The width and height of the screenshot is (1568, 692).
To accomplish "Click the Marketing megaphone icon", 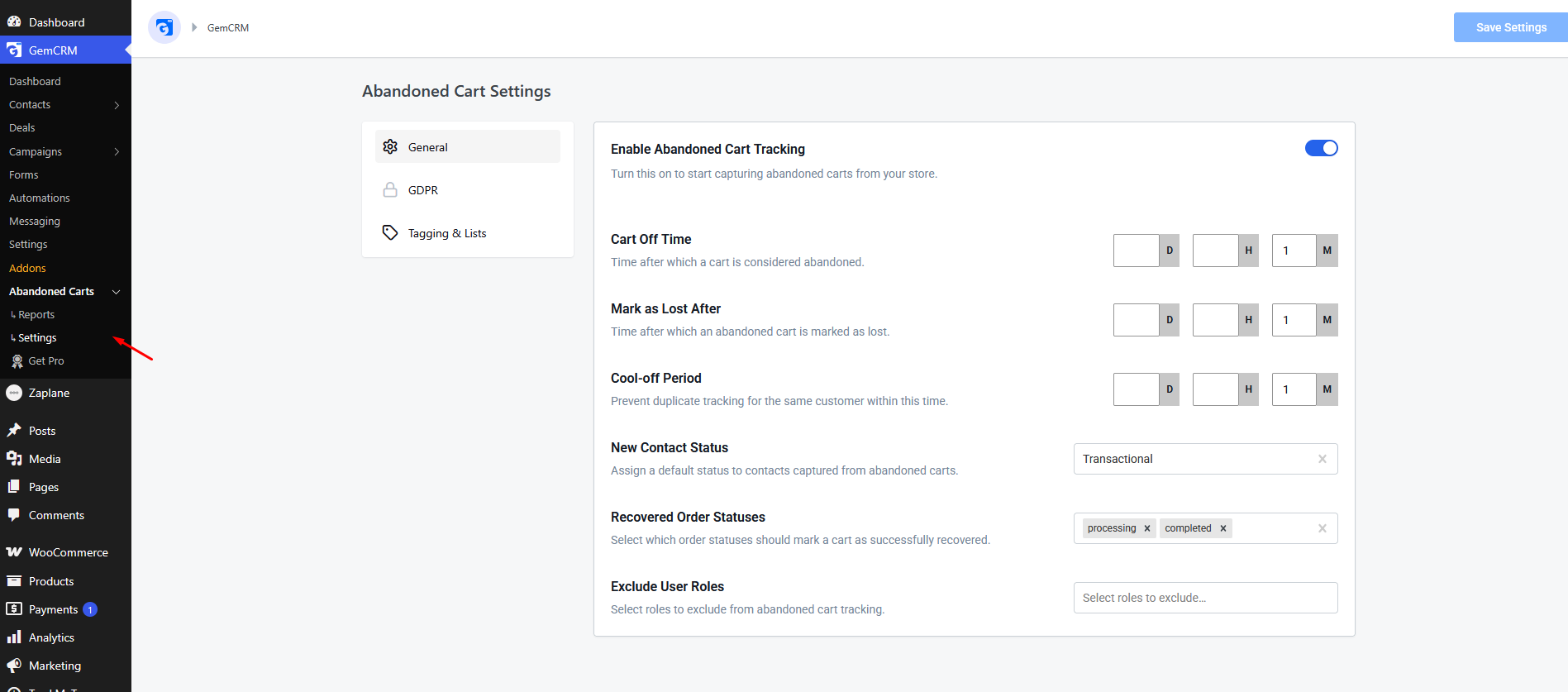I will 14,665.
